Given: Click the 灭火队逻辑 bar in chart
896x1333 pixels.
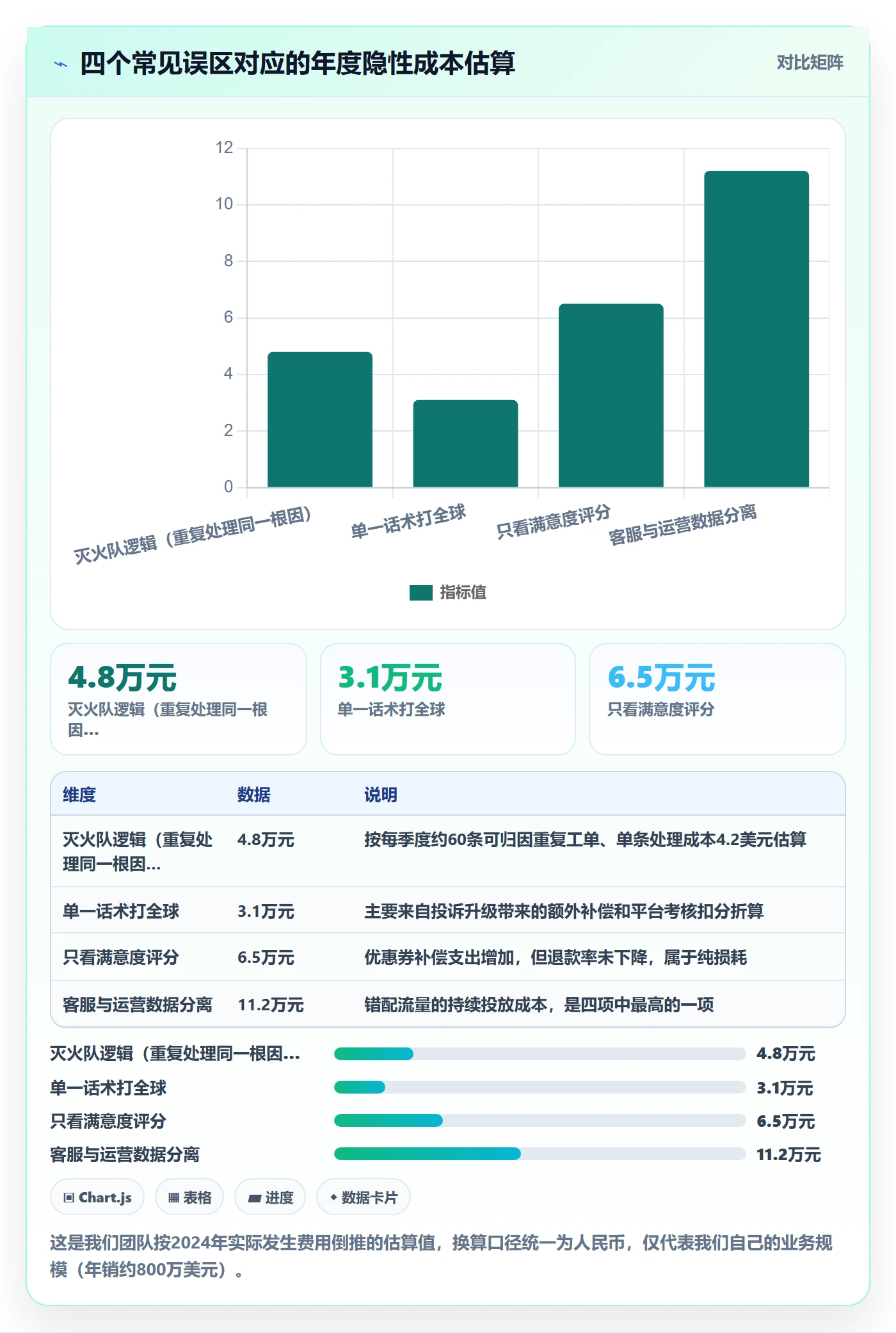Looking at the screenshot, I should coord(319,419).
